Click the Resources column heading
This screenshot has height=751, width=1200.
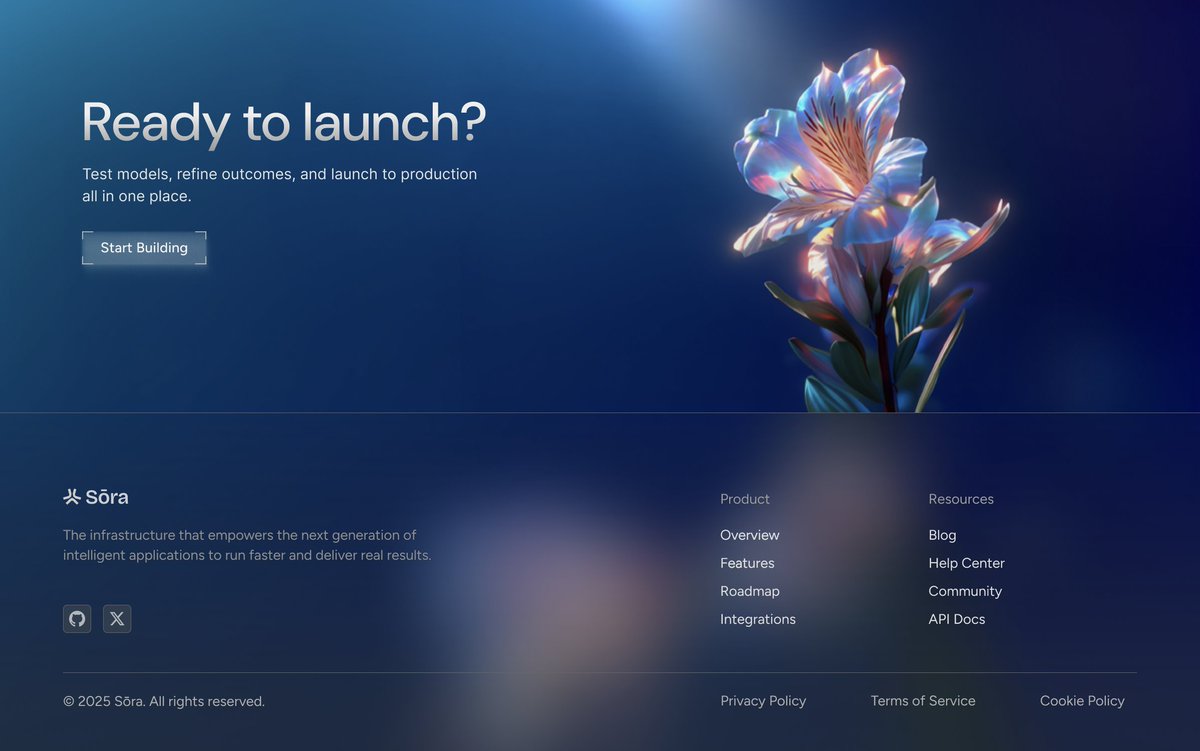[x=960, y=499]
